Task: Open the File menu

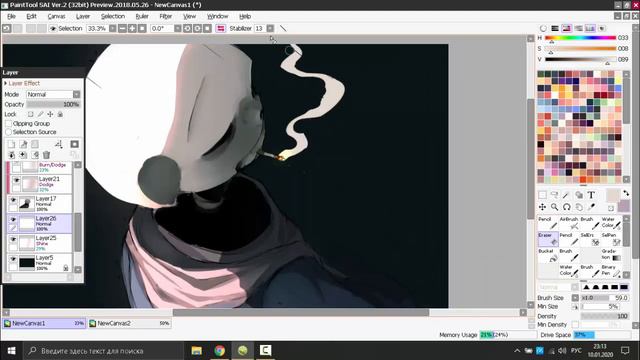Action: [11, 16]
